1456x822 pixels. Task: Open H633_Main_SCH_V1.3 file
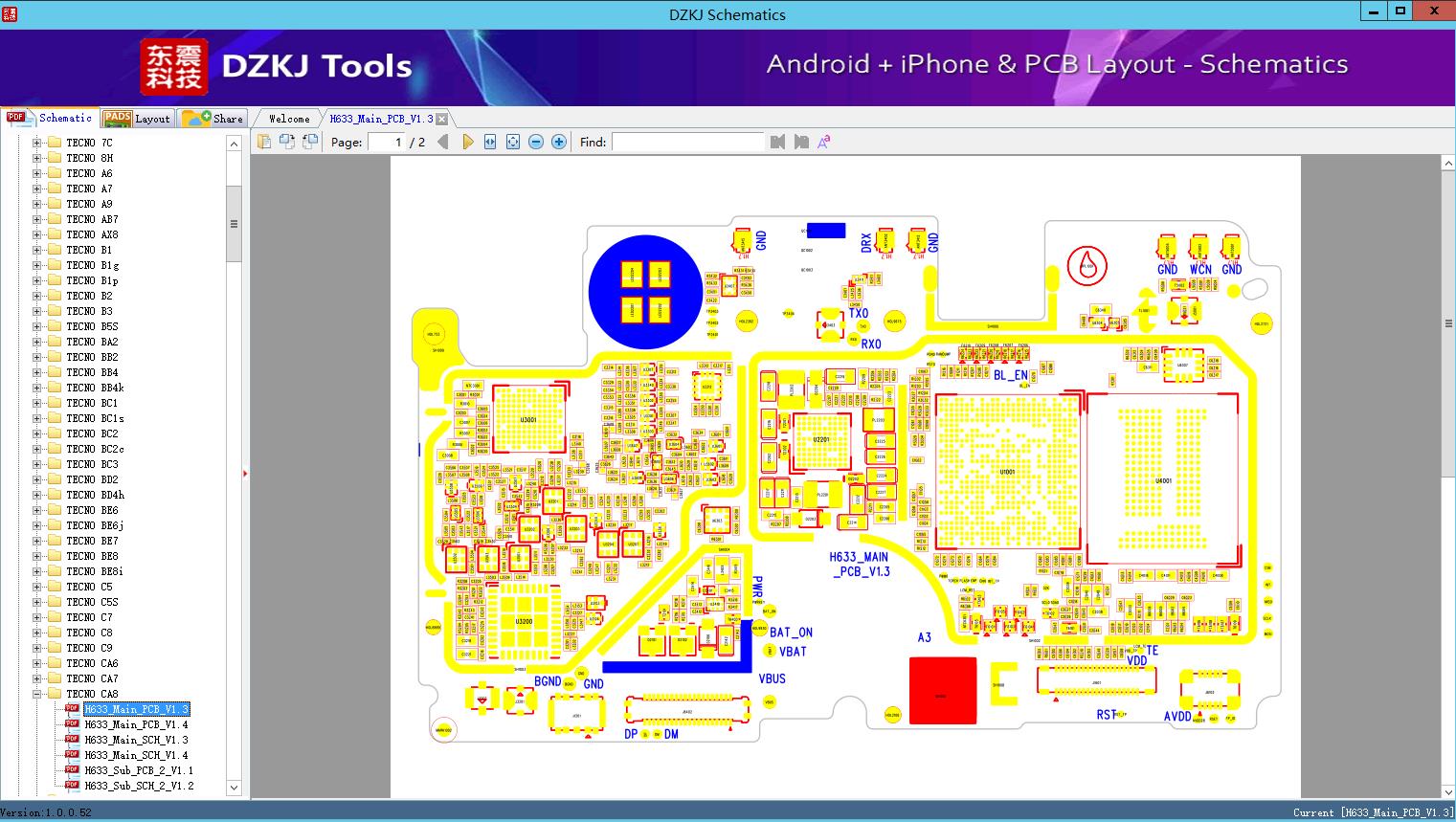[x=136, y=740]
